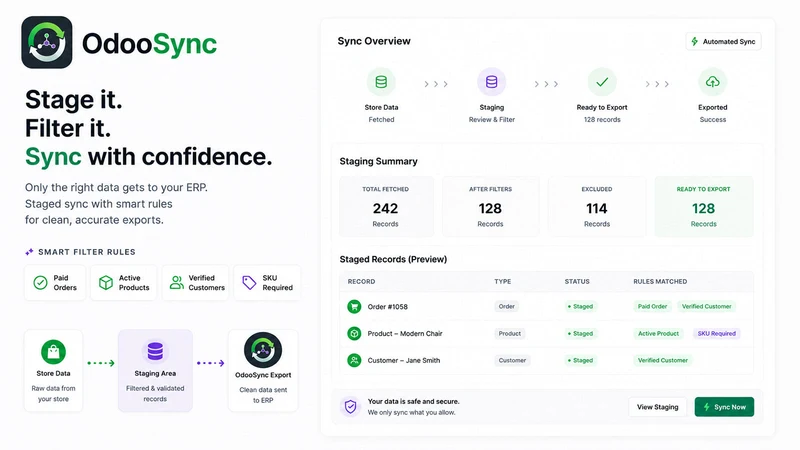Click the Active Products box icon
The image size is (800, 450).
click(x=106, y=283)
